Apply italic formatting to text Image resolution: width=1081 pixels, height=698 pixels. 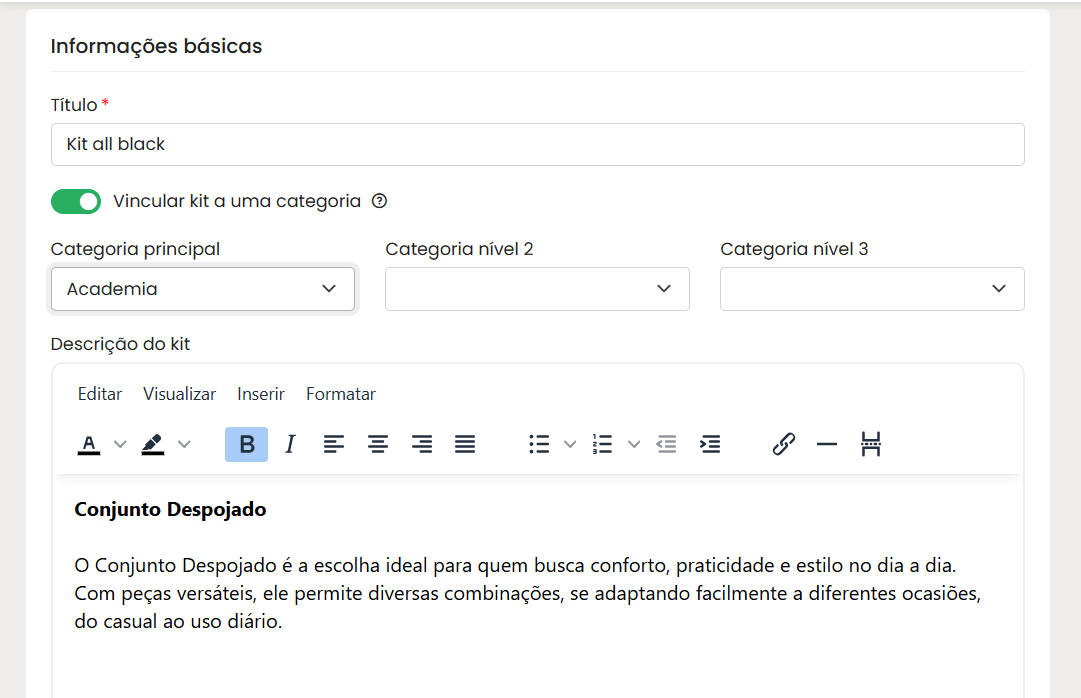(x=290, y=444)
